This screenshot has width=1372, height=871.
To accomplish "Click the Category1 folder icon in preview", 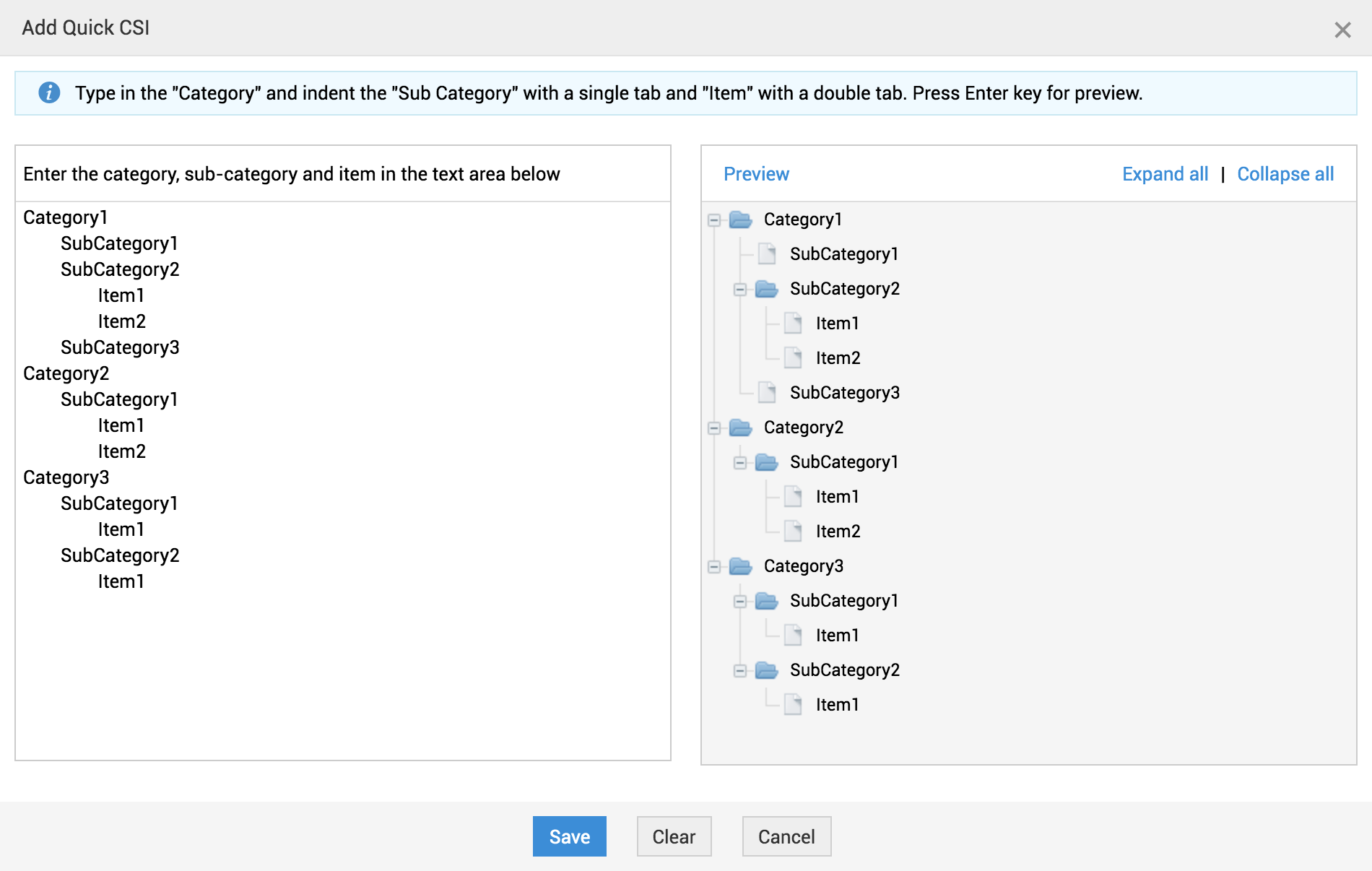I will [x=741, y=220].
